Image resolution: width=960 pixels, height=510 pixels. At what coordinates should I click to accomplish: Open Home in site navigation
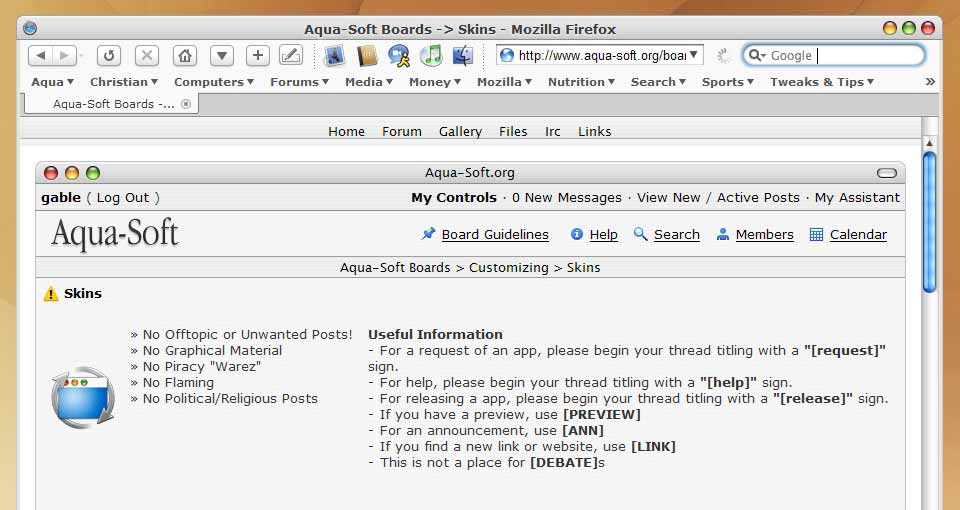point(346,132)
